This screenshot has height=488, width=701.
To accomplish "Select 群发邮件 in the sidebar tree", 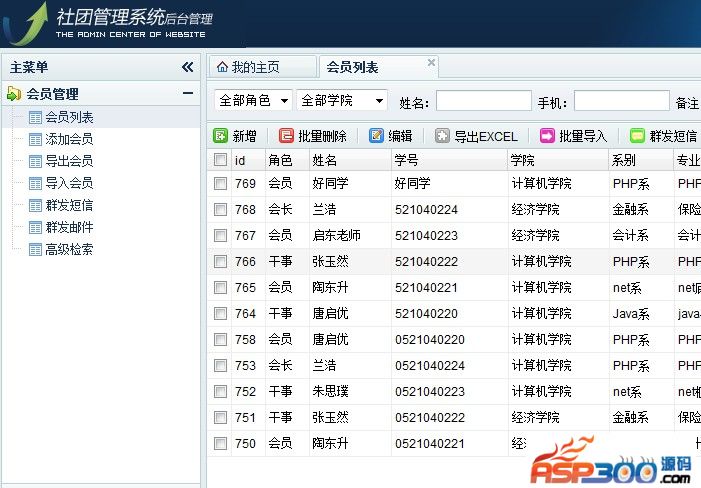I will coord(68,227).
